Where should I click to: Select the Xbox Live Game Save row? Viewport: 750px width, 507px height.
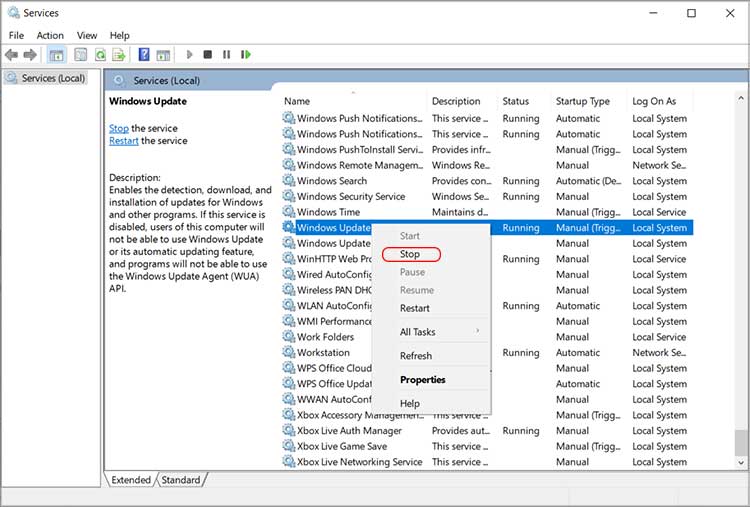point(487,446)
